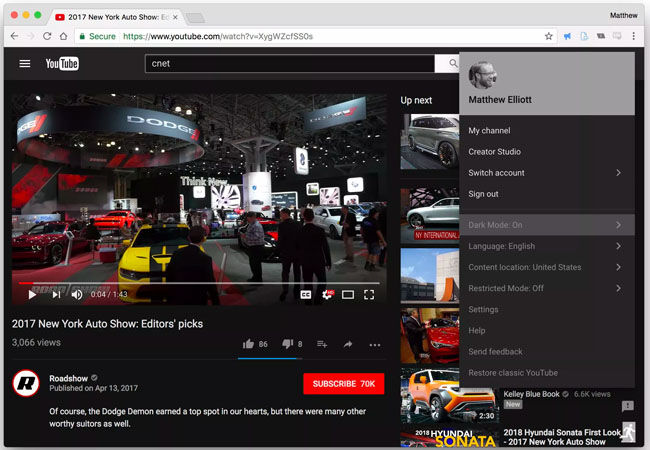The width and height of the screenshot is (650, 450).
Task: Expand Language: English option
Action: coord(547,246)
